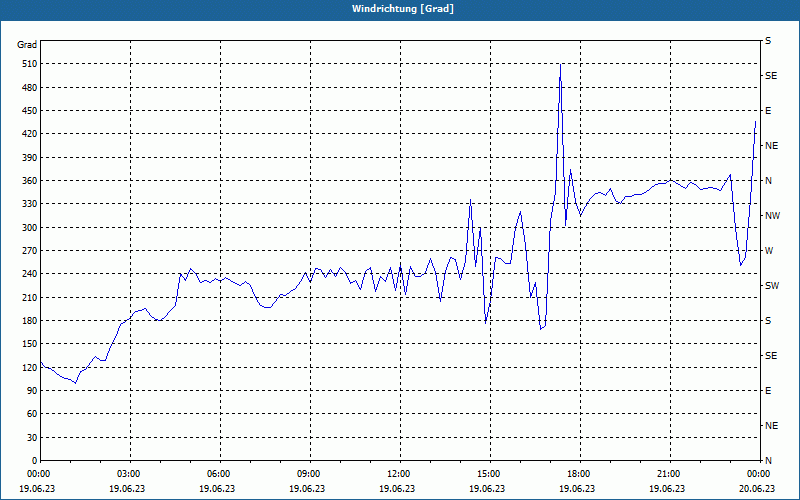This screenshot has width=800, height=500.
Task: Select the W compass label
Action: (769, 251)
